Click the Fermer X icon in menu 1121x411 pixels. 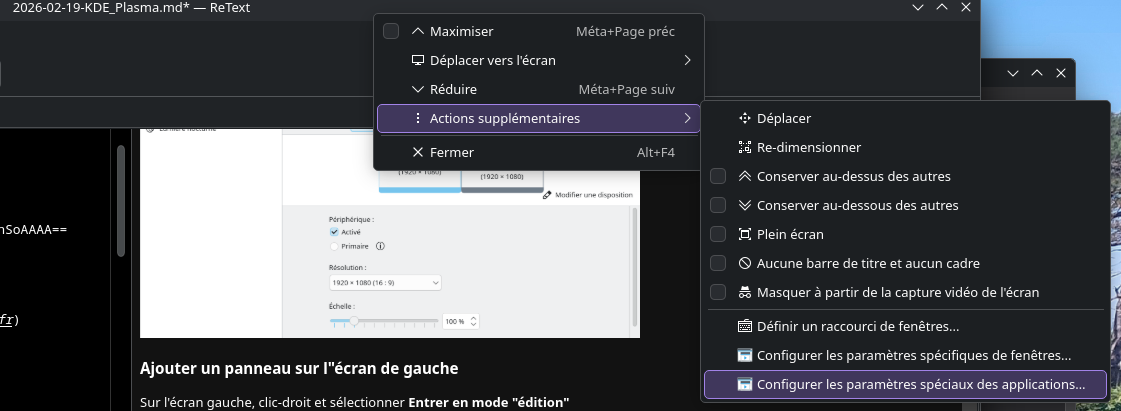pos(418,152)
